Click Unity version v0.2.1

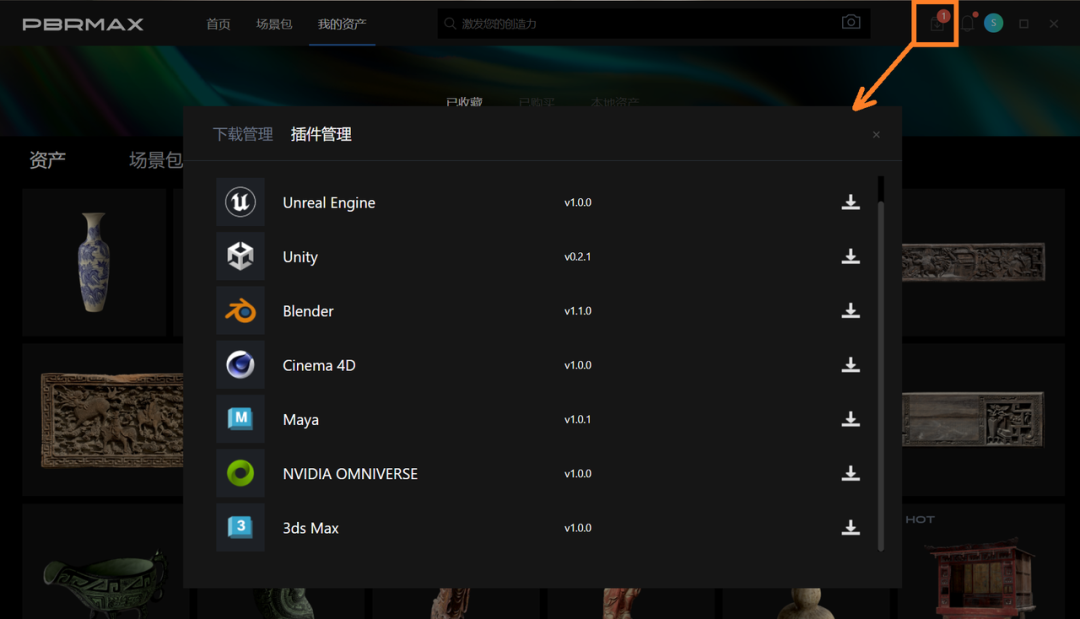578,257
